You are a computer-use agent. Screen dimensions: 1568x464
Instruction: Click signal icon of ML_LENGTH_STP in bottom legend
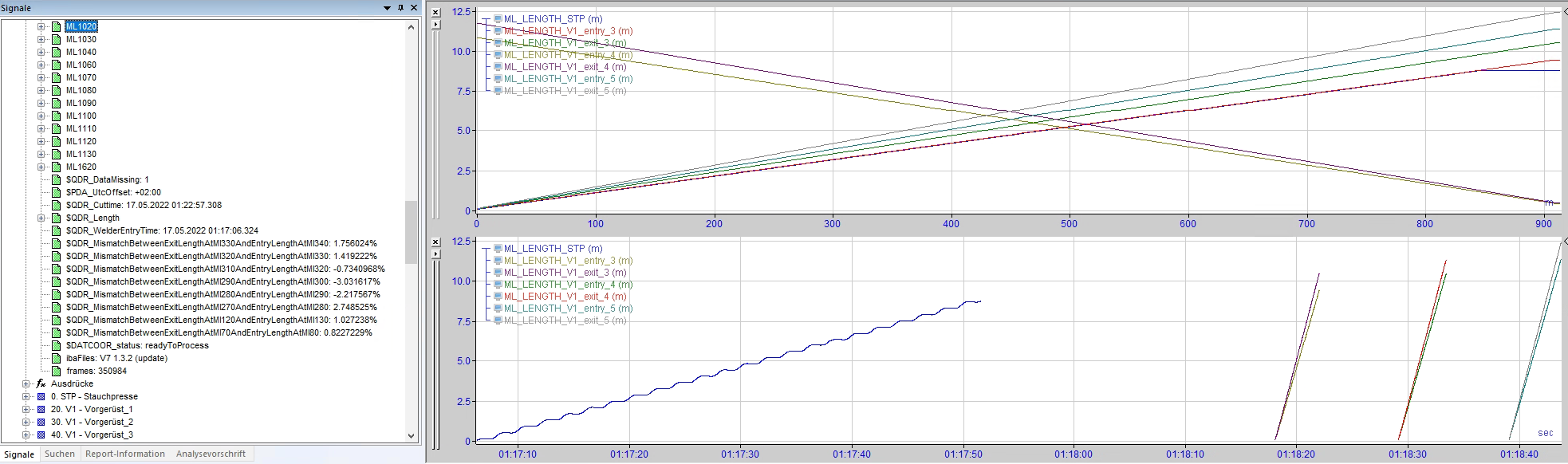[x=498, y=249]
